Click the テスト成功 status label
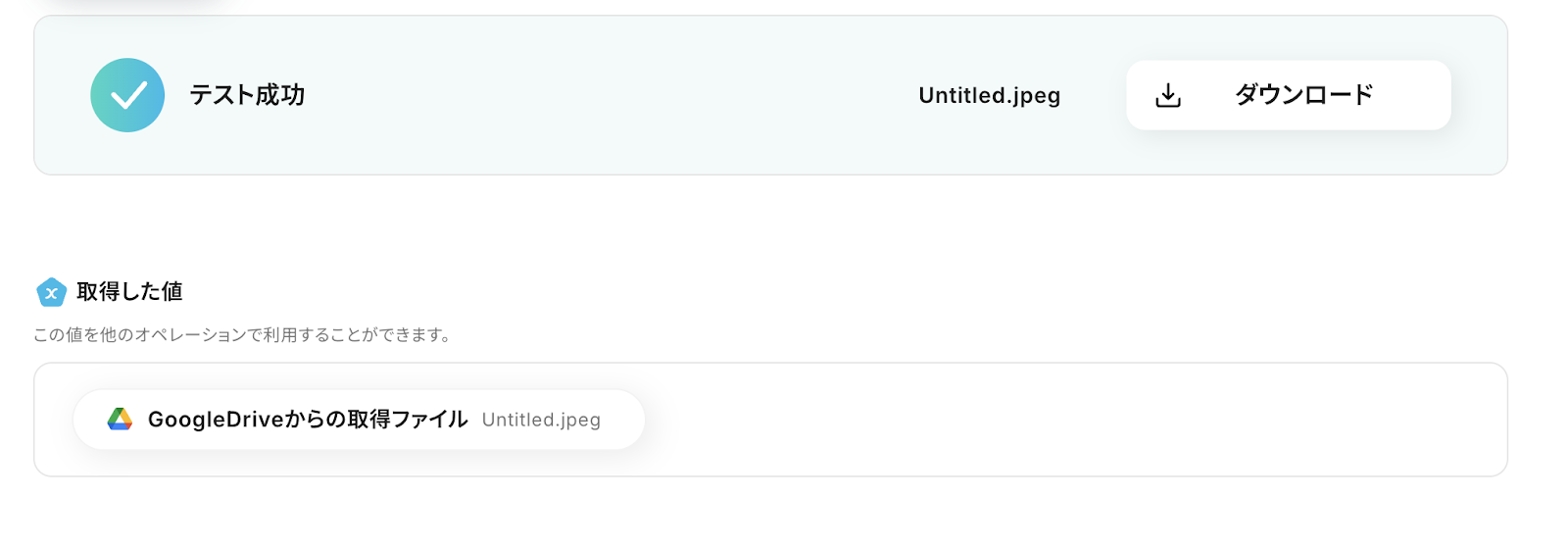This screenshot has height=546, width=1568. pyautogui.click(x=247, y=95)
